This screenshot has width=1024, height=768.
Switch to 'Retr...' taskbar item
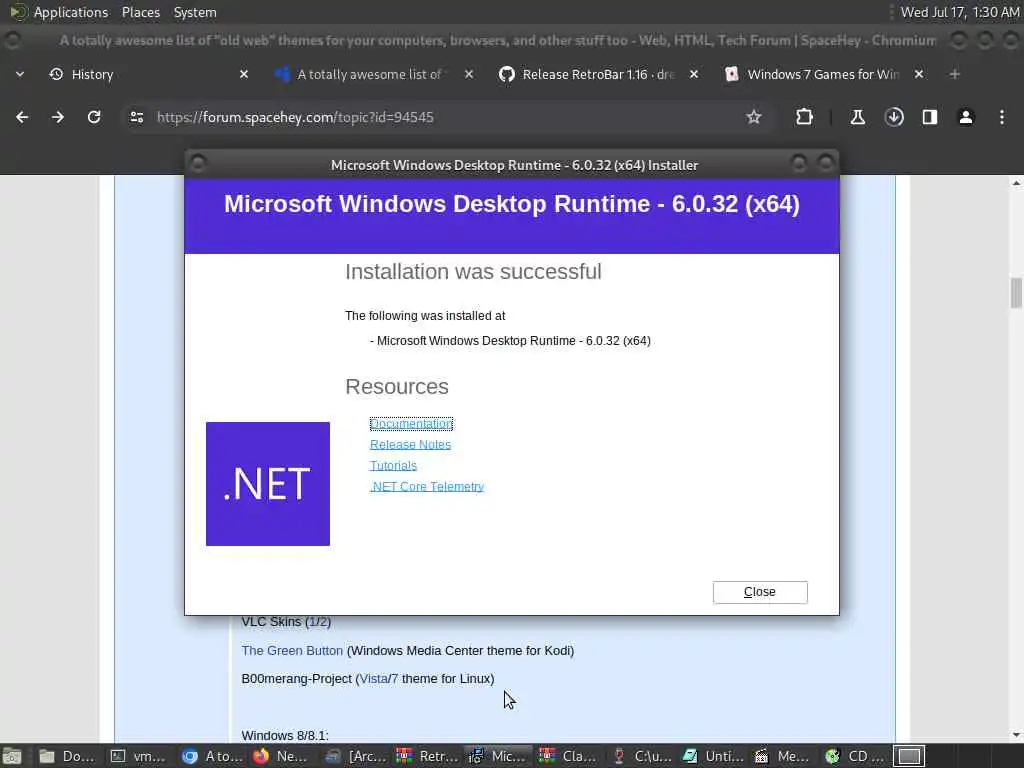[x=426, y=756]
